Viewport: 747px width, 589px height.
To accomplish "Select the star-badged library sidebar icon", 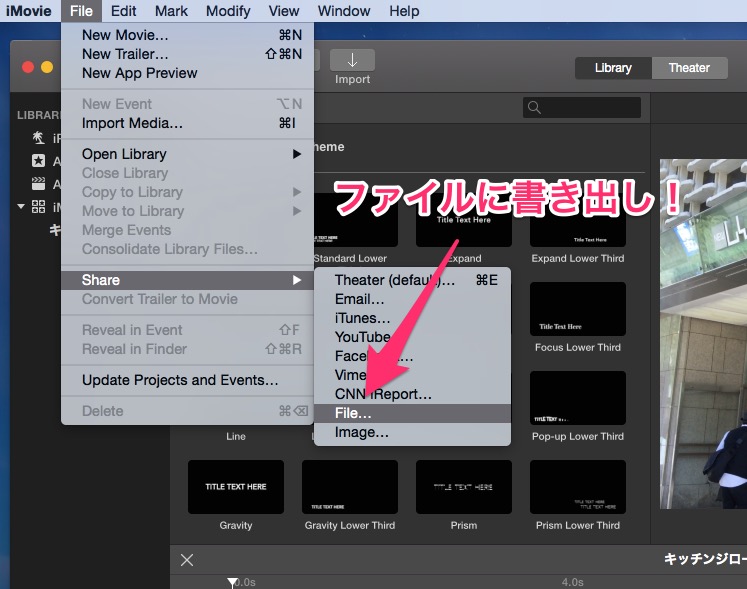I will click(x=38, y=161).
